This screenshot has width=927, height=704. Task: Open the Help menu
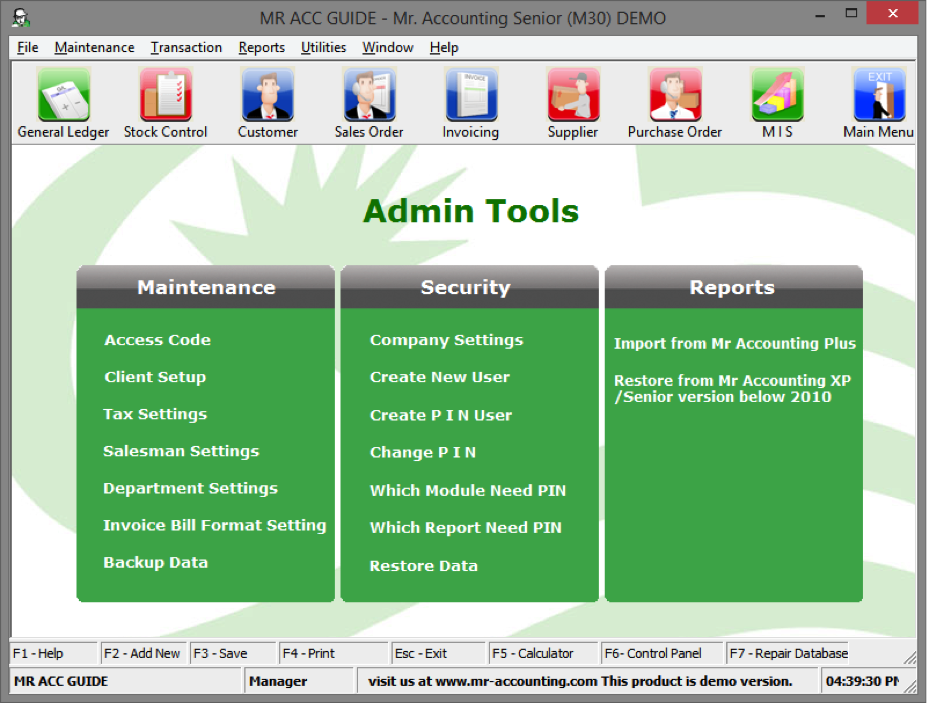(x=444, y=47)
